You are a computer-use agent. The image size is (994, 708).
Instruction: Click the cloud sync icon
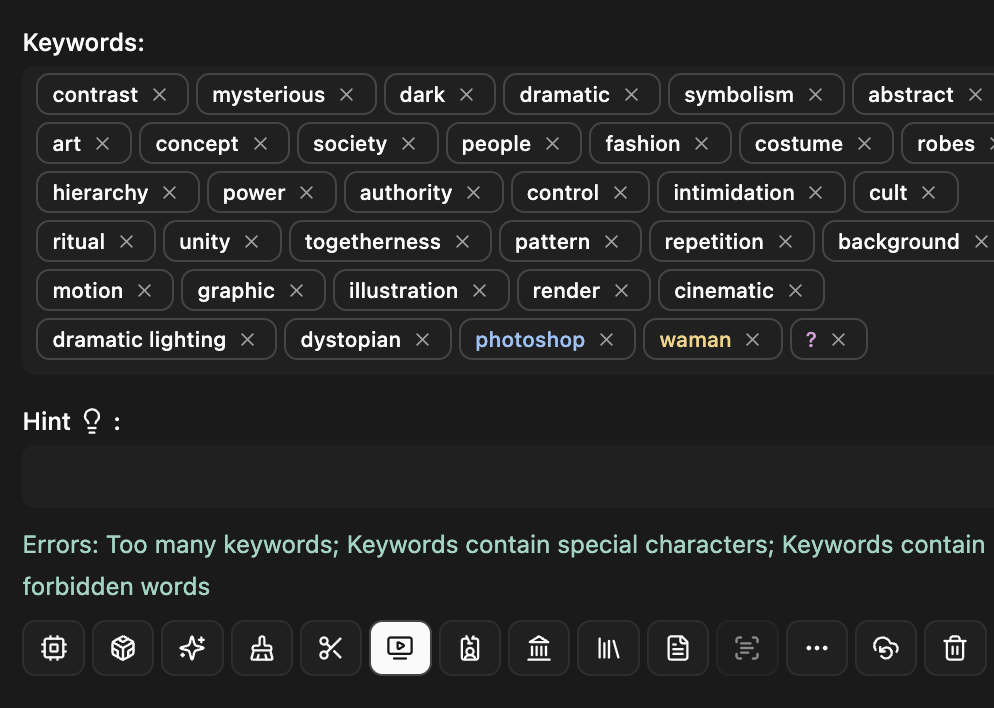point(885,648)
